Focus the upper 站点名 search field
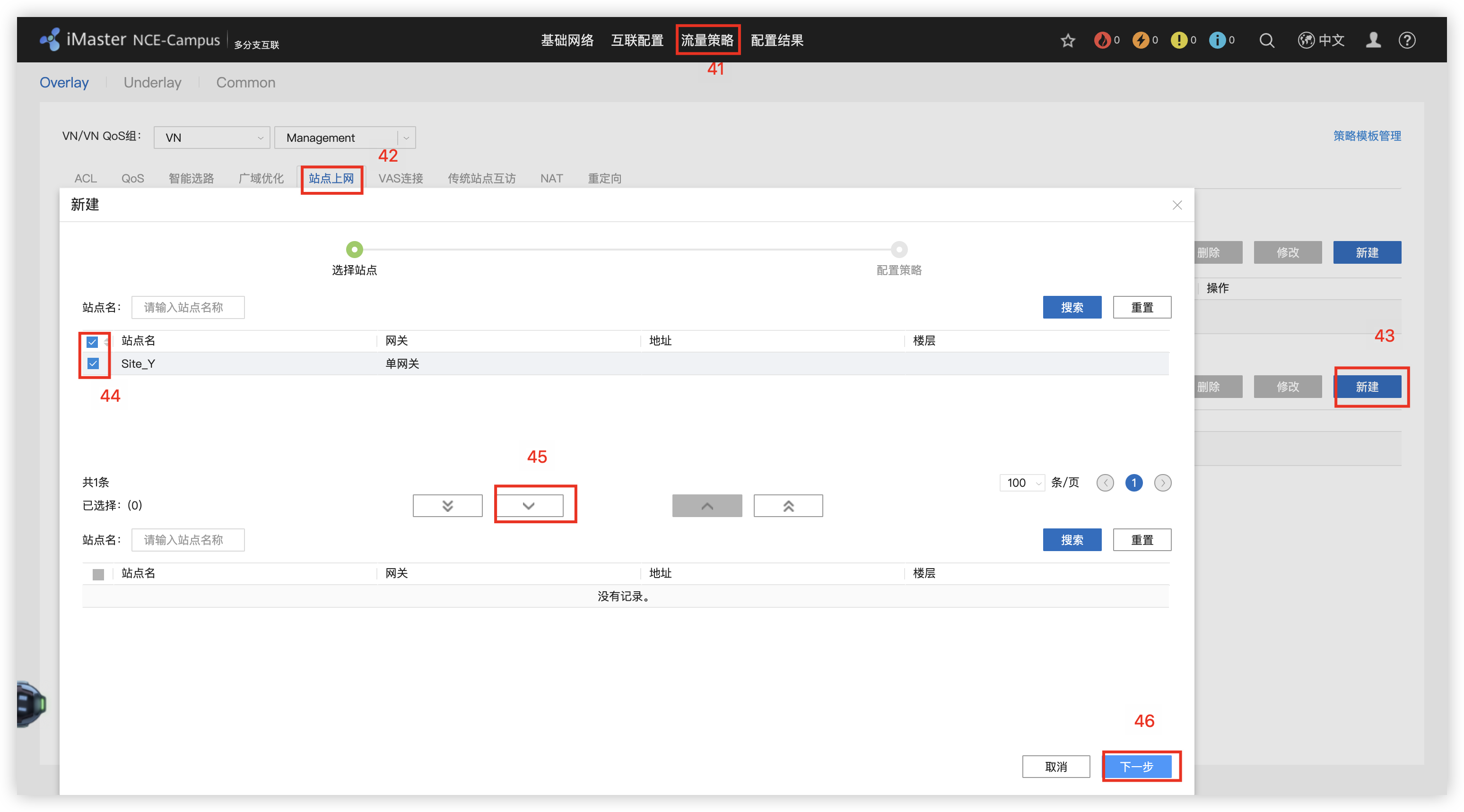The width and height of the screenshot is (1464, 812). click(x=188, y=307)
